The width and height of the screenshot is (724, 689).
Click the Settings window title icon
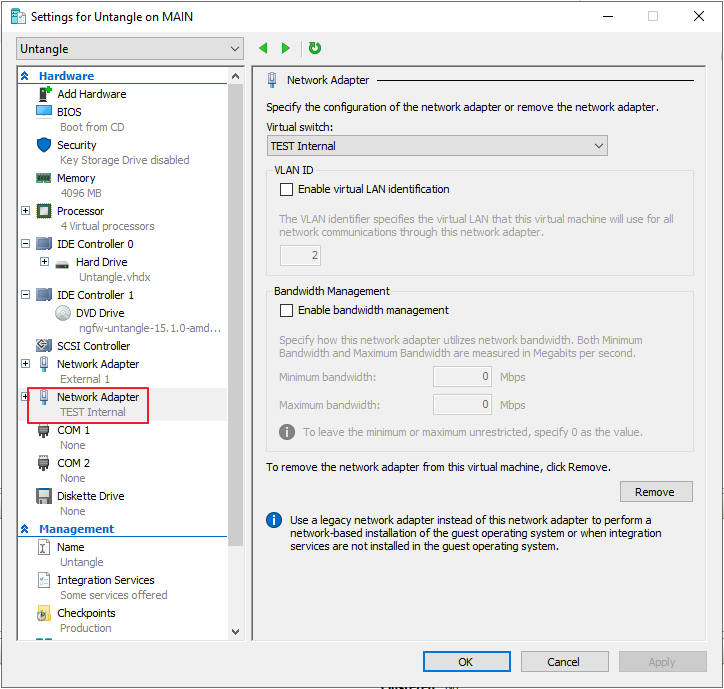coord(18,17)
